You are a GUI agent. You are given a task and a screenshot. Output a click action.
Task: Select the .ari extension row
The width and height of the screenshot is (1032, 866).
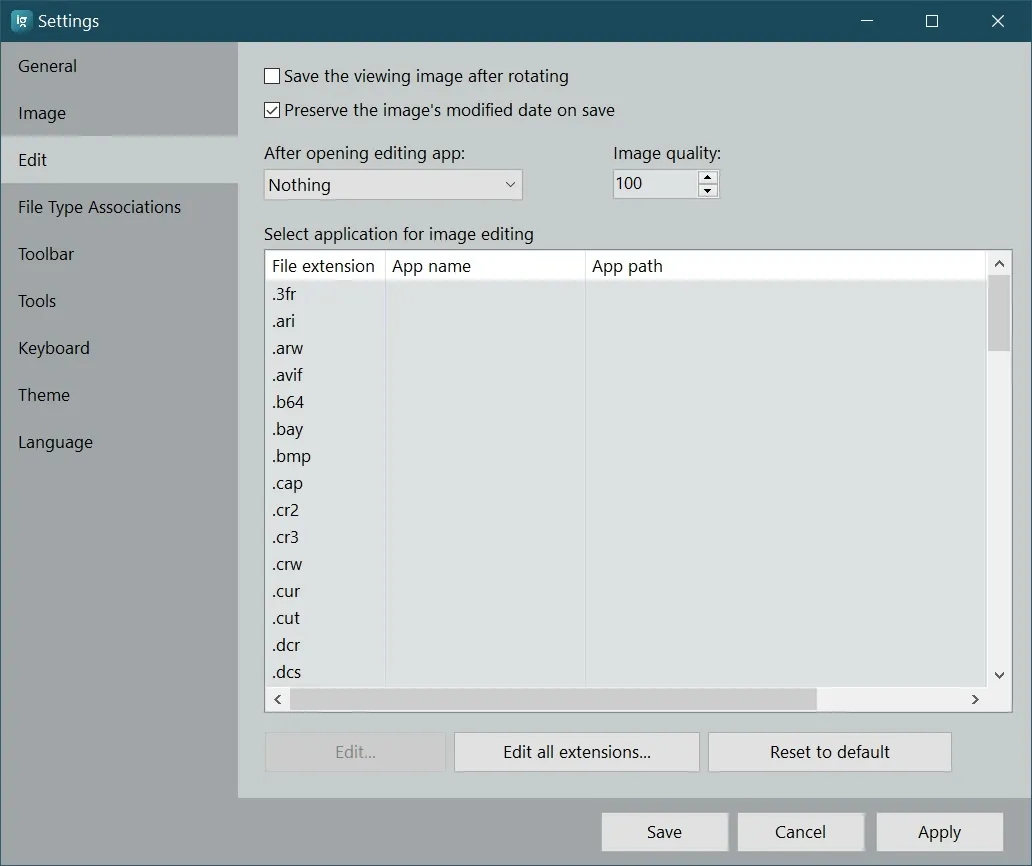coord(625,321)
